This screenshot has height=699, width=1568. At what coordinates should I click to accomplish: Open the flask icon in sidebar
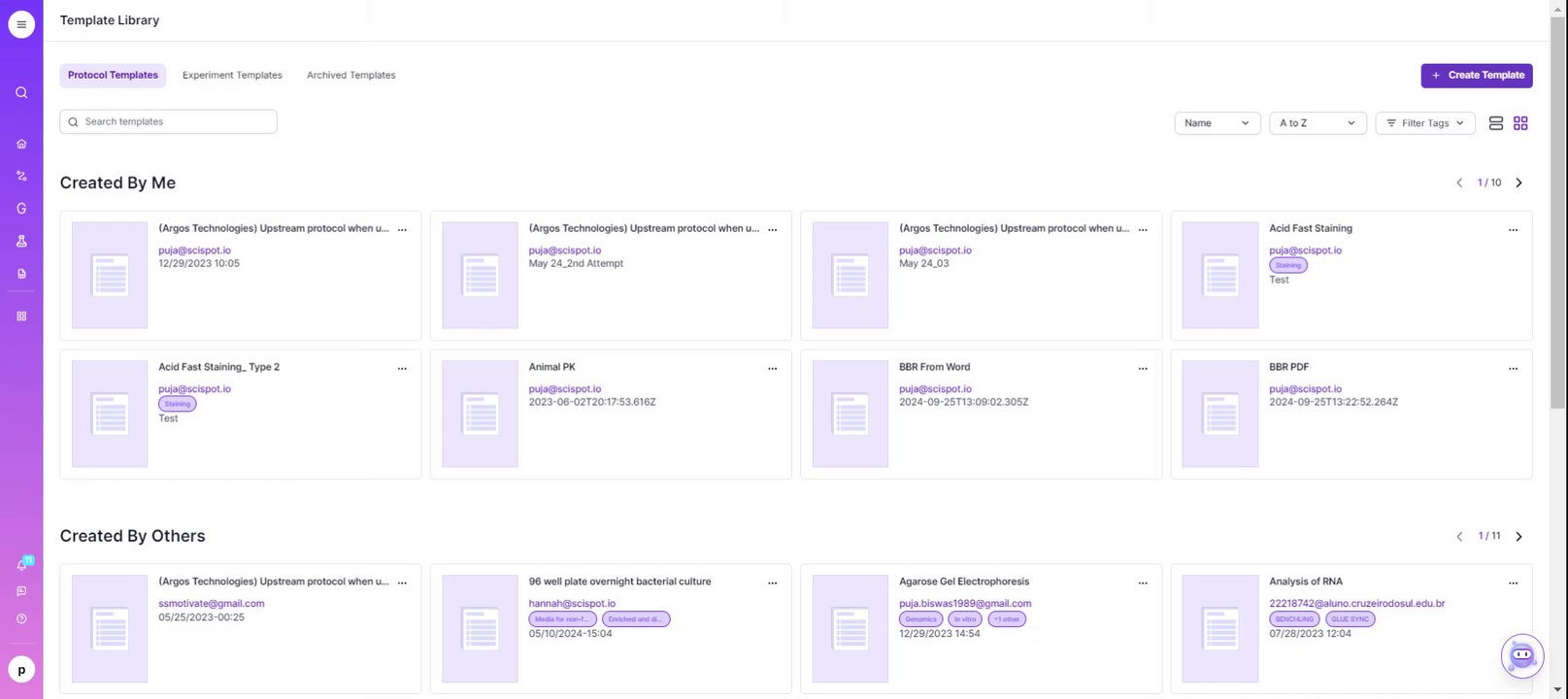(x=21, y=241)
